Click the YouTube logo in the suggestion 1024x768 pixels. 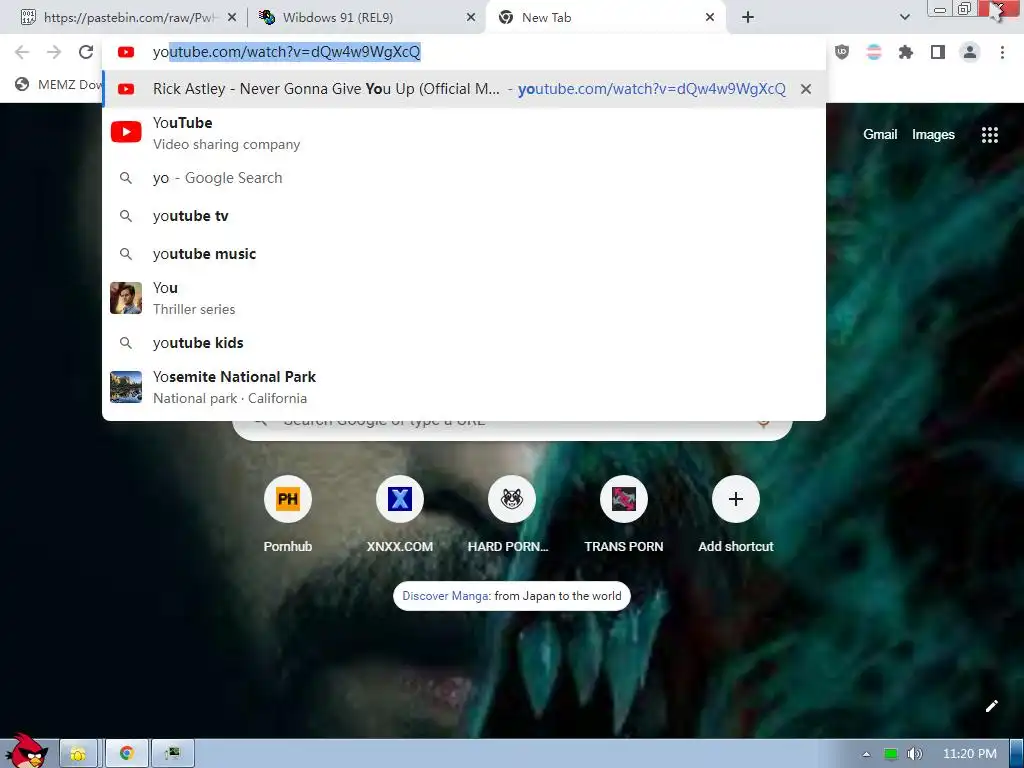pyautogui.click(x=126, y=132)
